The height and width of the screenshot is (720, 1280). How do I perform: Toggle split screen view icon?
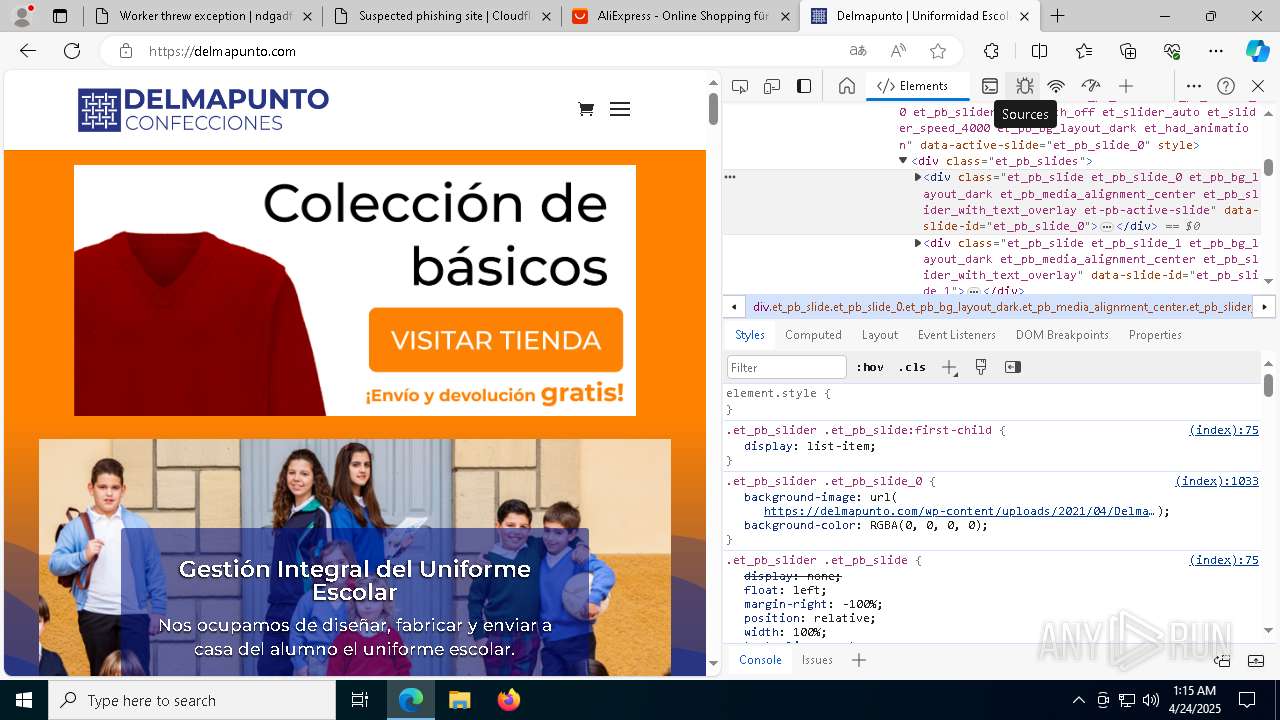1039,51
